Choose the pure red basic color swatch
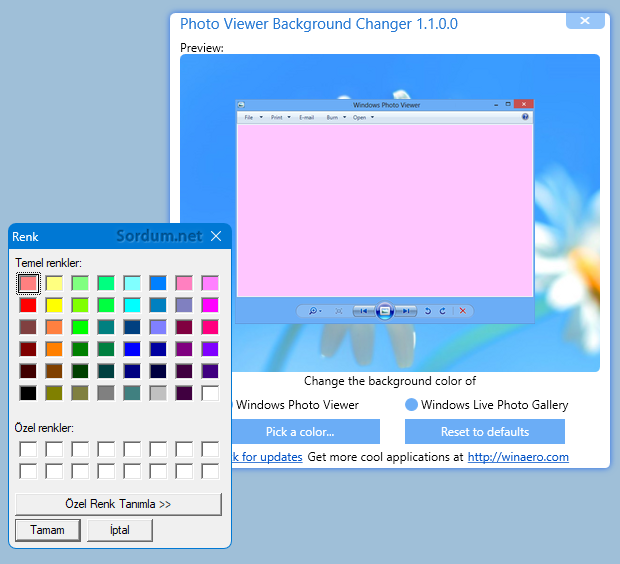The width and height of the screenshot is (620, 564). coord(28,305)
